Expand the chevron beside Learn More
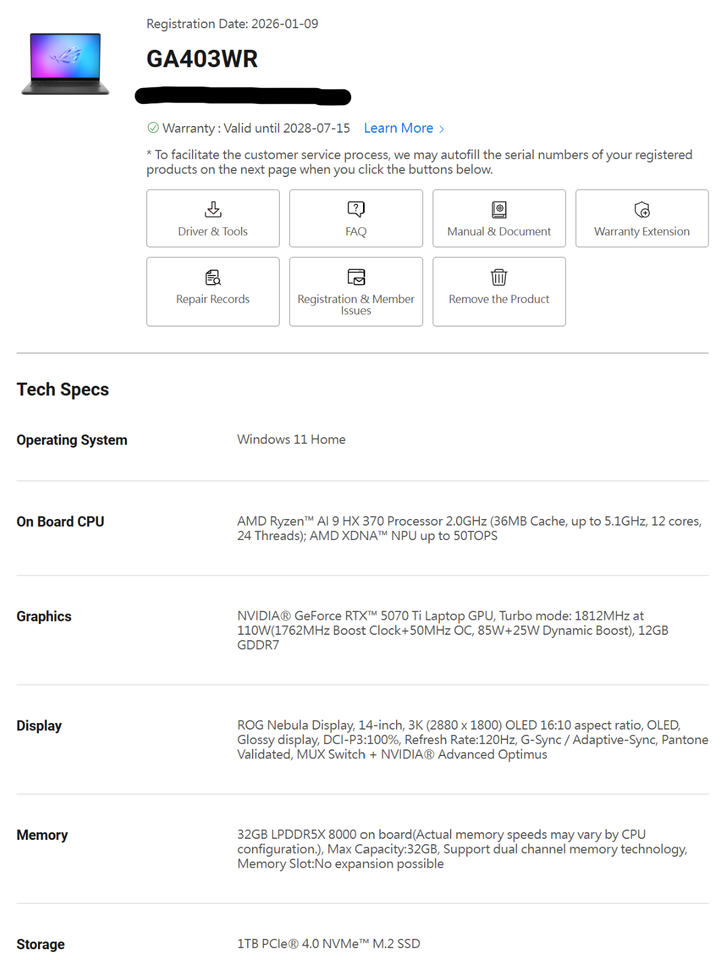The width and height of the screenshot is (726, 960). click(x=442, y=129)
